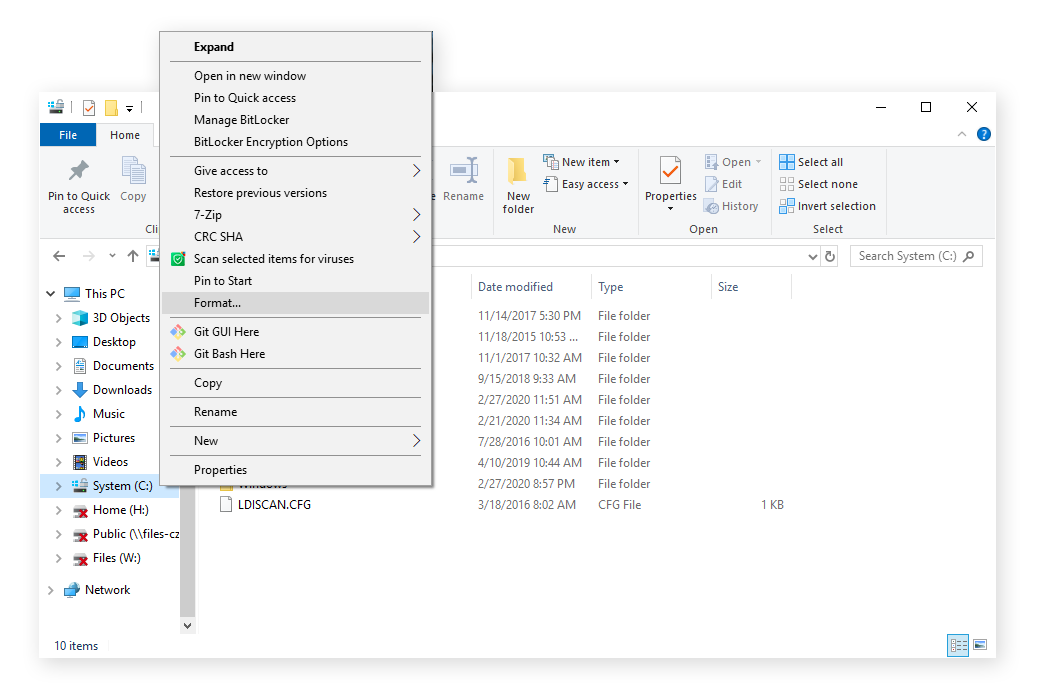Select the Rename ribbon icon

coord(463,180)
